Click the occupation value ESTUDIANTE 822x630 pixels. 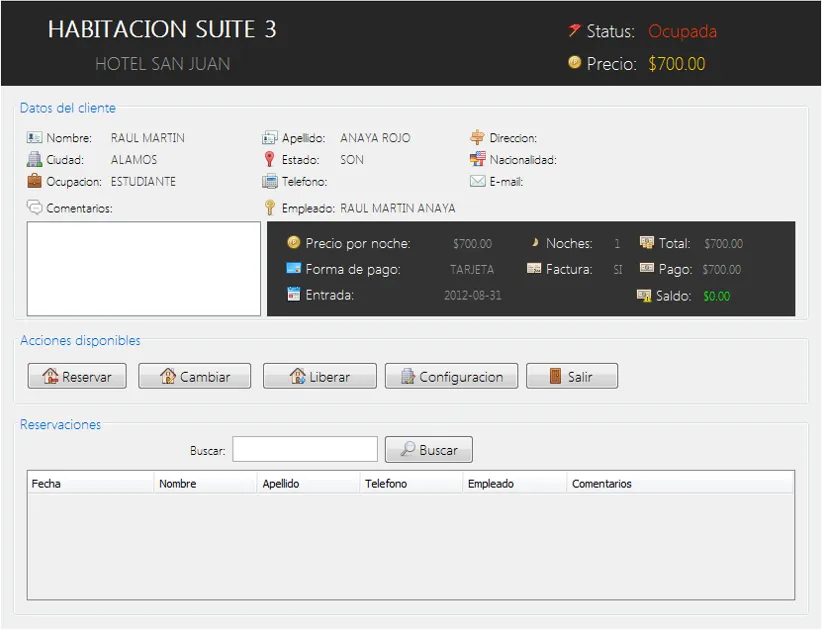pos(143,182)
